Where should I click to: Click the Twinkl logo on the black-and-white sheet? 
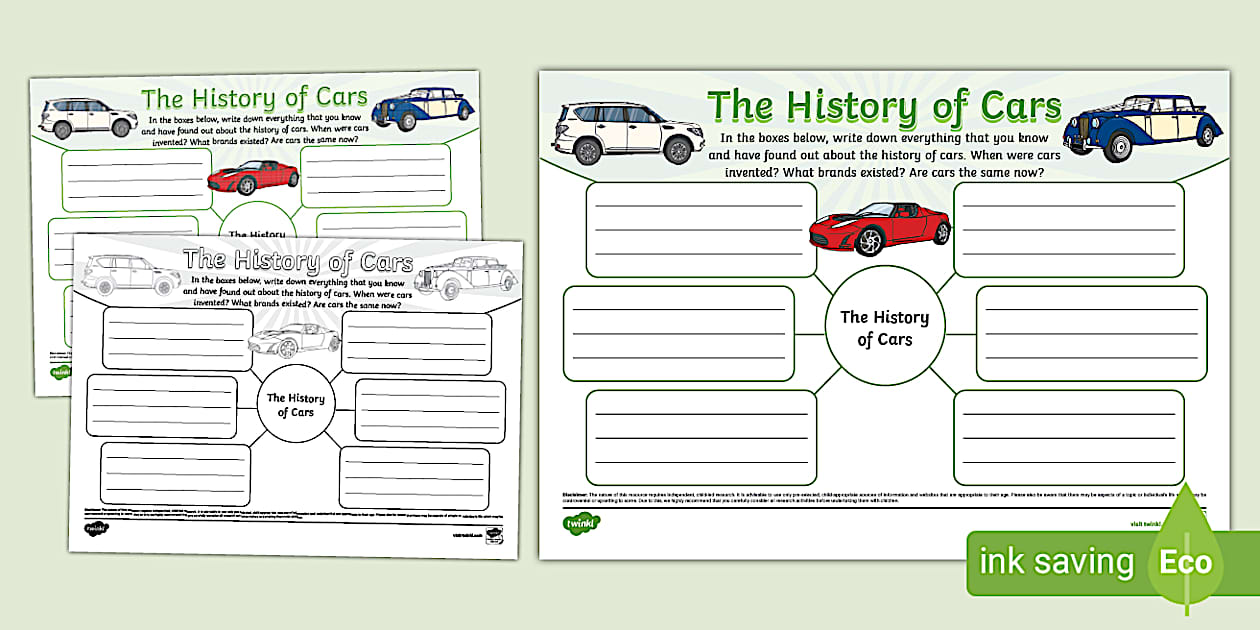pyautogui.click(x=95, y=527)
